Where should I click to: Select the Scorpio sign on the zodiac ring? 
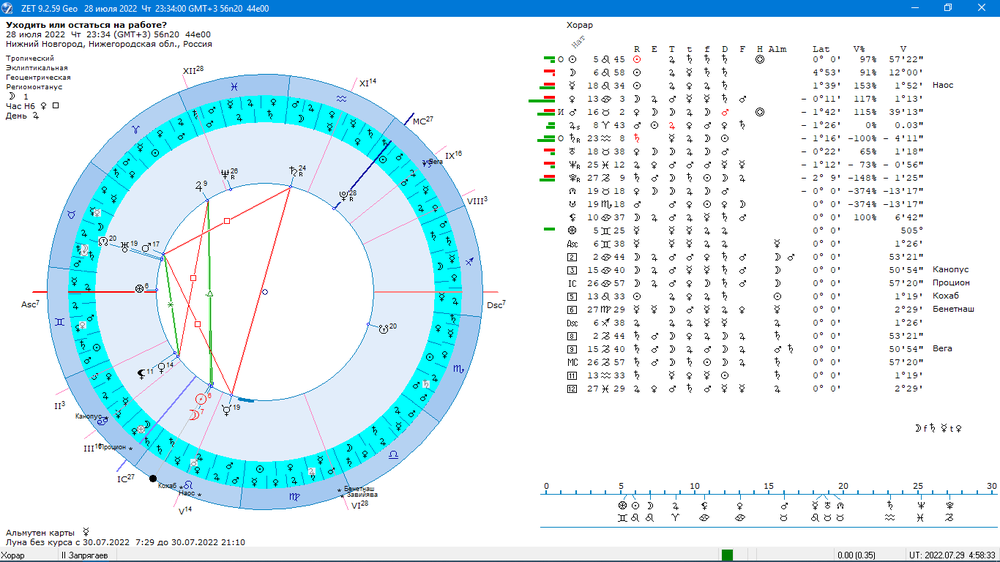[458, 369]
